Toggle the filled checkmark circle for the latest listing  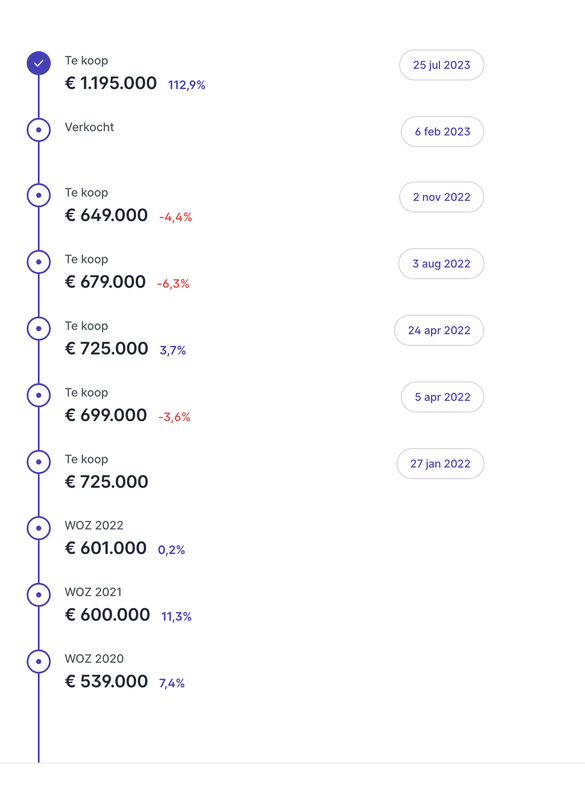point(38,62)
